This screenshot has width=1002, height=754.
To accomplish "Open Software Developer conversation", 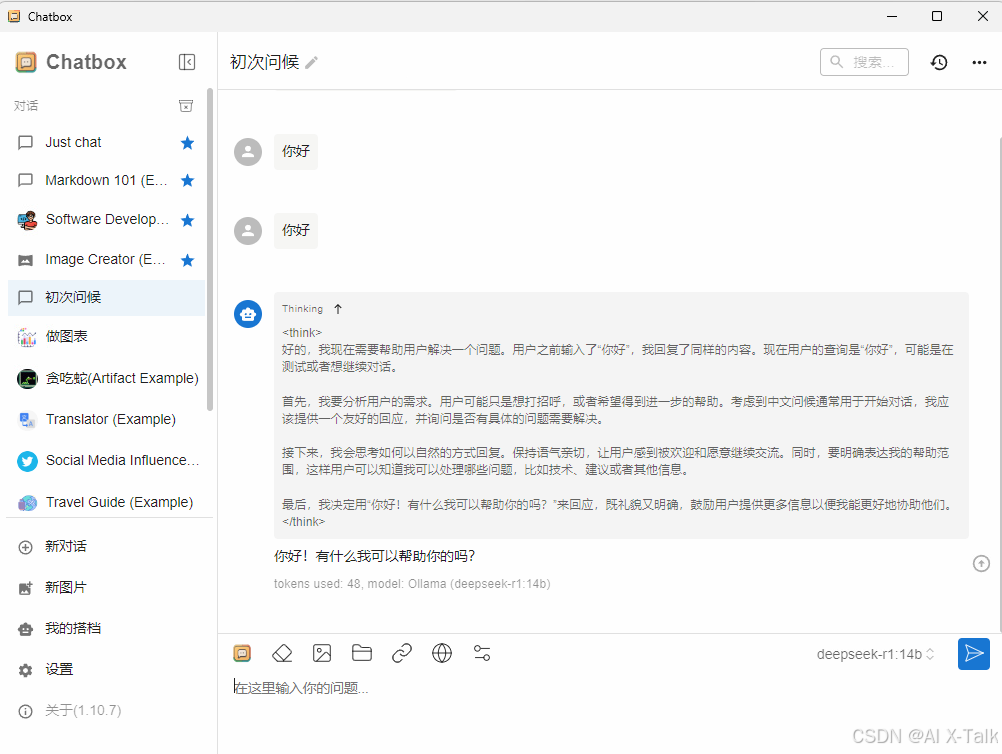I will [x=106, y=220].
